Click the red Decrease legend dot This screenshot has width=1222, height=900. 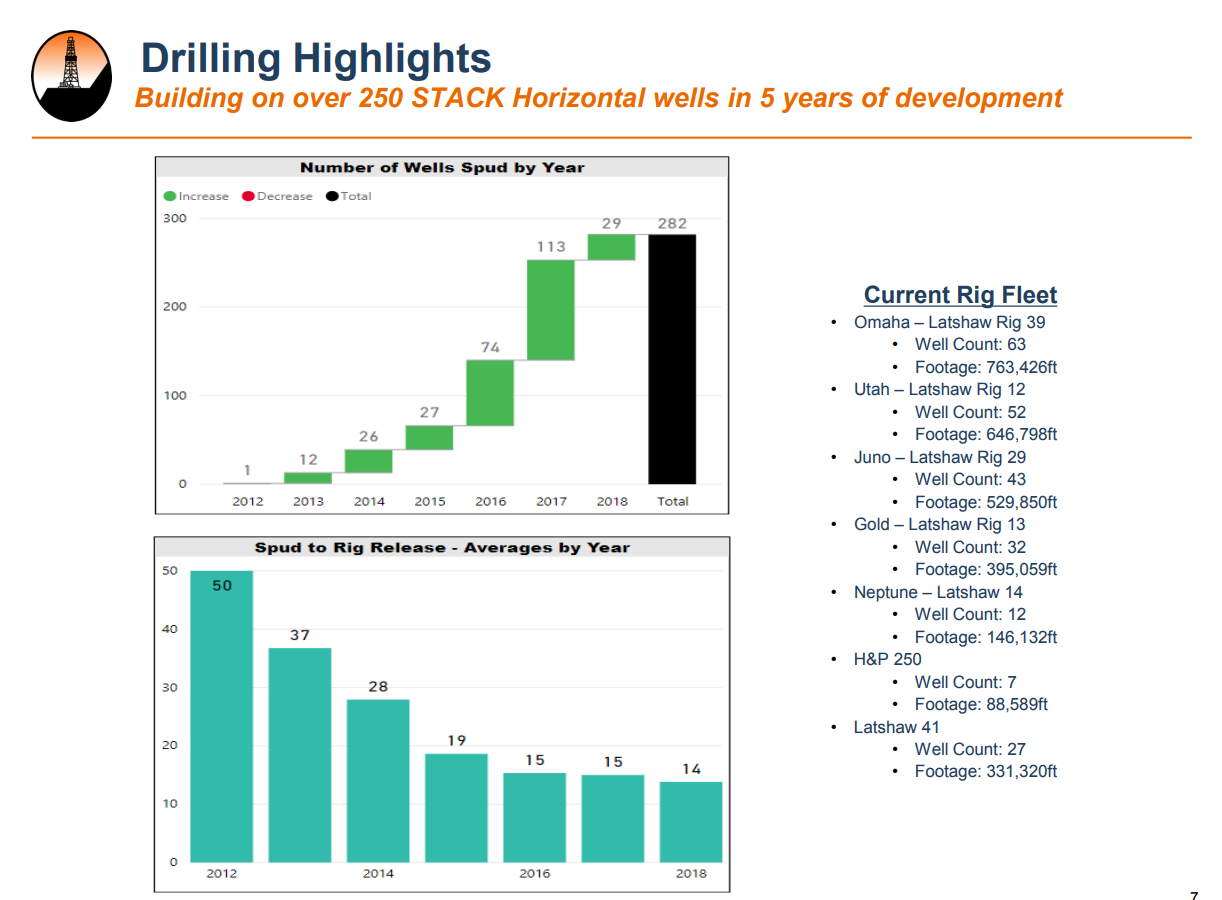[x=248, y=197]
